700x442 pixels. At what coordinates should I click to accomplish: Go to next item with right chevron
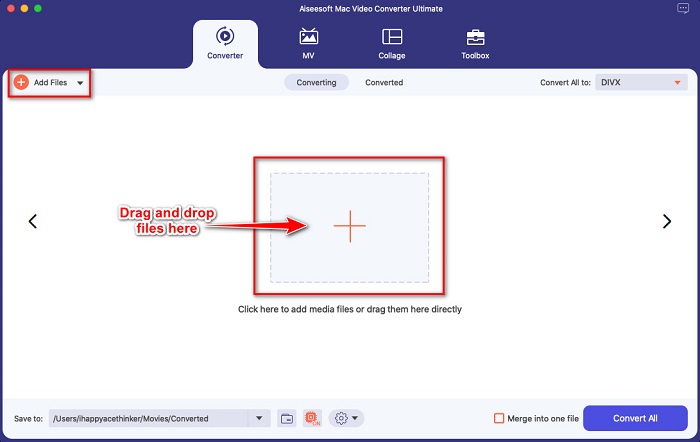667,221
